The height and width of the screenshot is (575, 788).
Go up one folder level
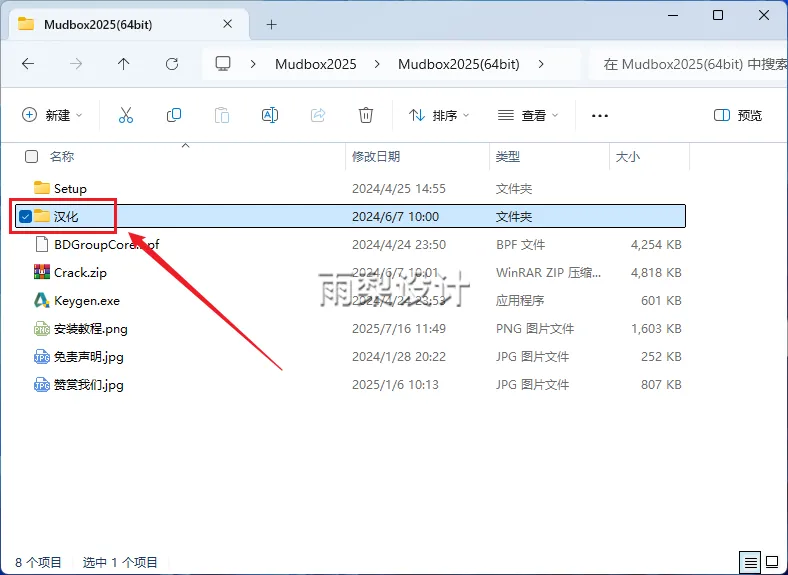point(124,64)
